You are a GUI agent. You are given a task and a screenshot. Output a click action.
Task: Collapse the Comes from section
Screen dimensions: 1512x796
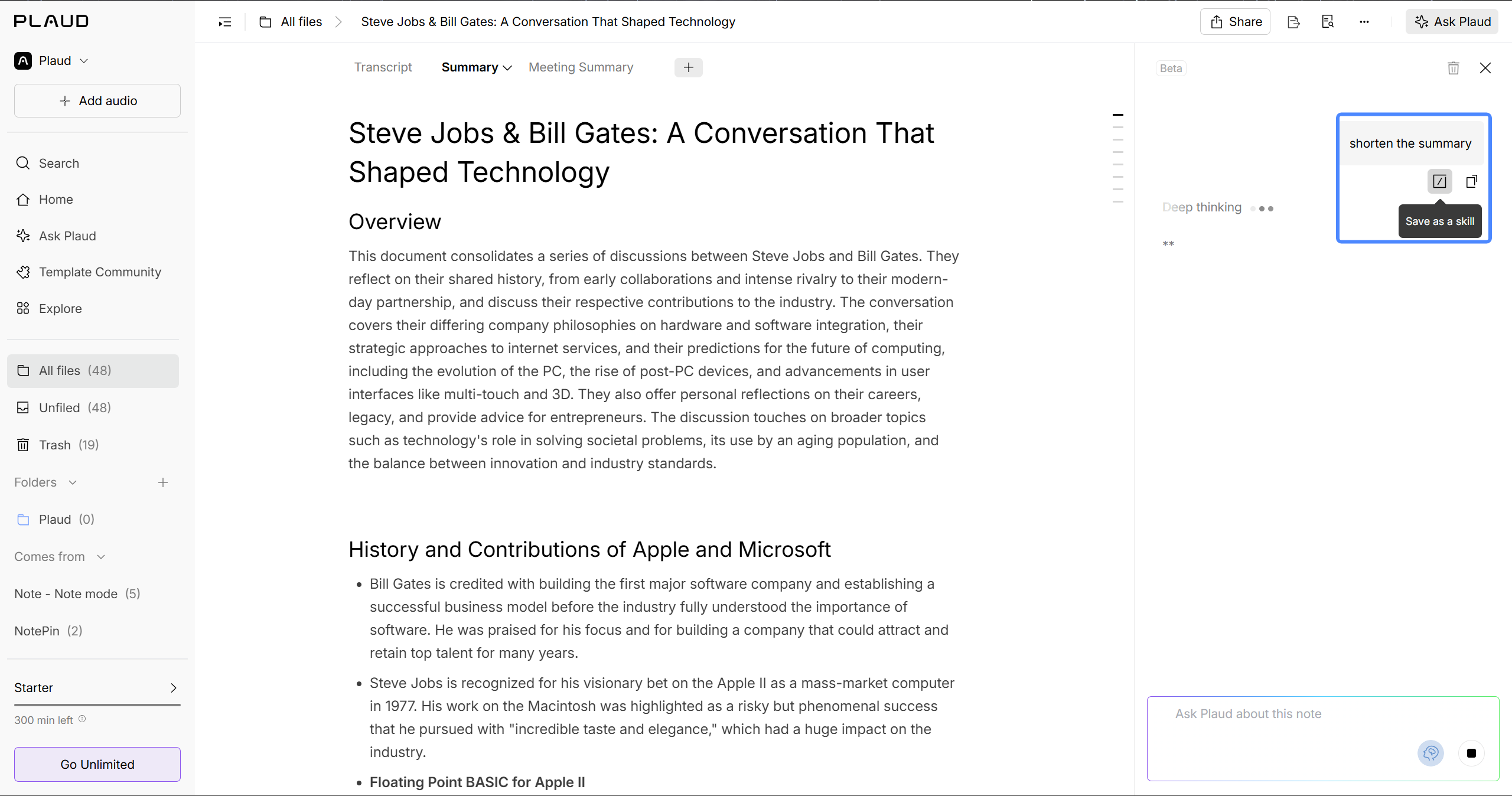pos(101,557)
